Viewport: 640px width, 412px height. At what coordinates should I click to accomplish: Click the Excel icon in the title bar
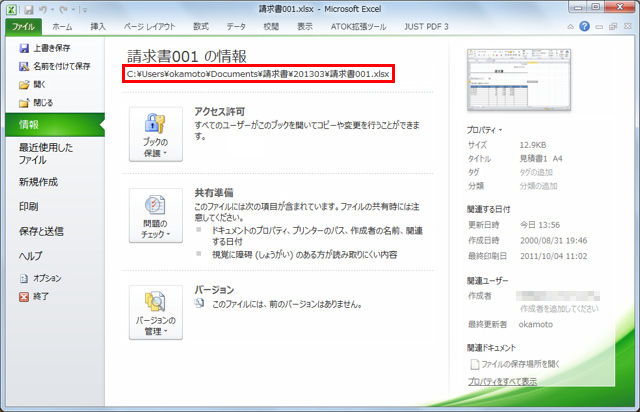click(x=11, y=9)
